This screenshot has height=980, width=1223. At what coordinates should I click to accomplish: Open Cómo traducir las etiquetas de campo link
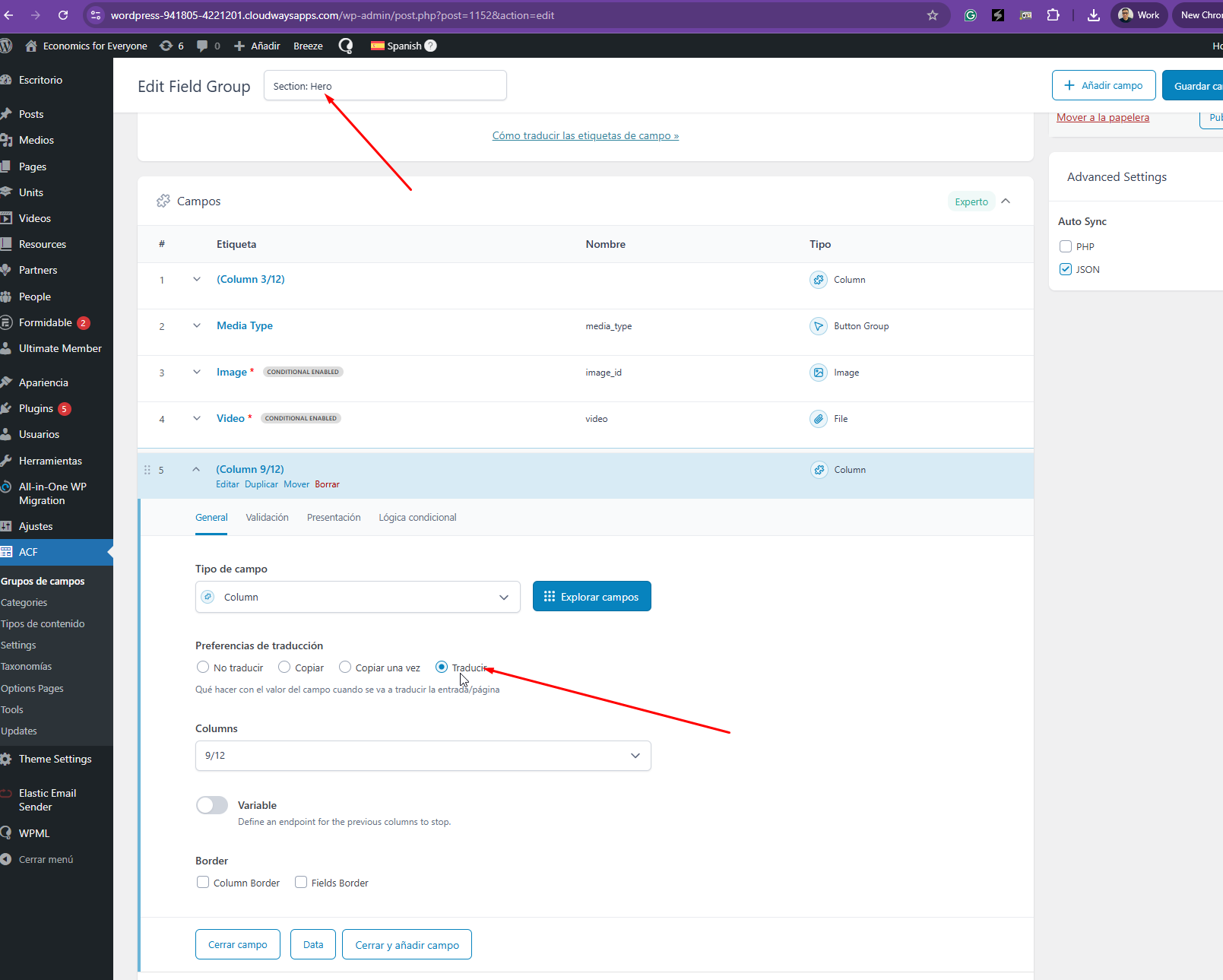(x=585, y=136)
